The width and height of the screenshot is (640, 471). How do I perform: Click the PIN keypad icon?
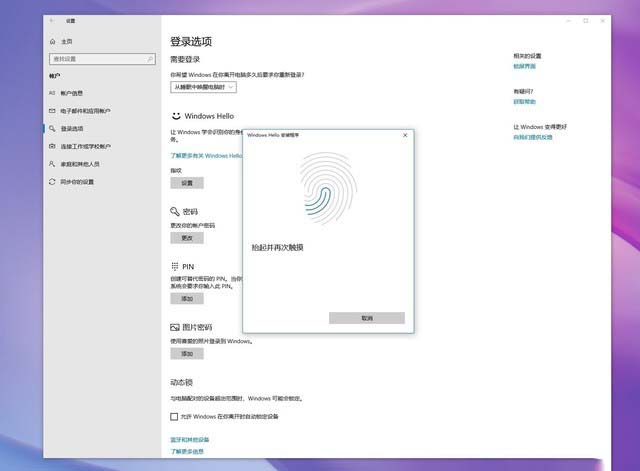[x=175, y=267]
